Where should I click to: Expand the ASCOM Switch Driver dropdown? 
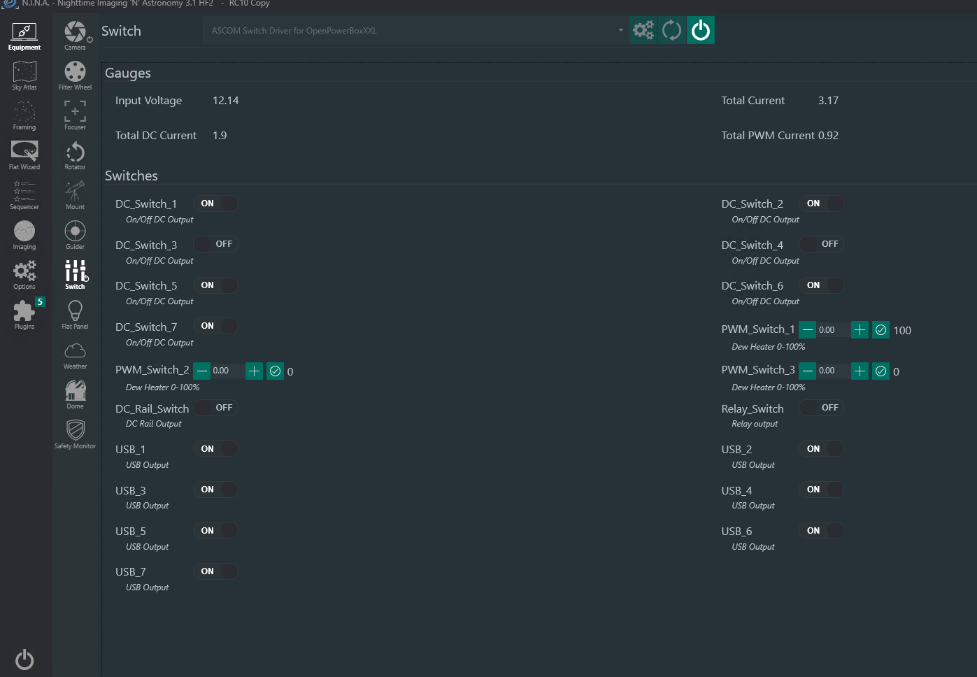tap(621, 31)
